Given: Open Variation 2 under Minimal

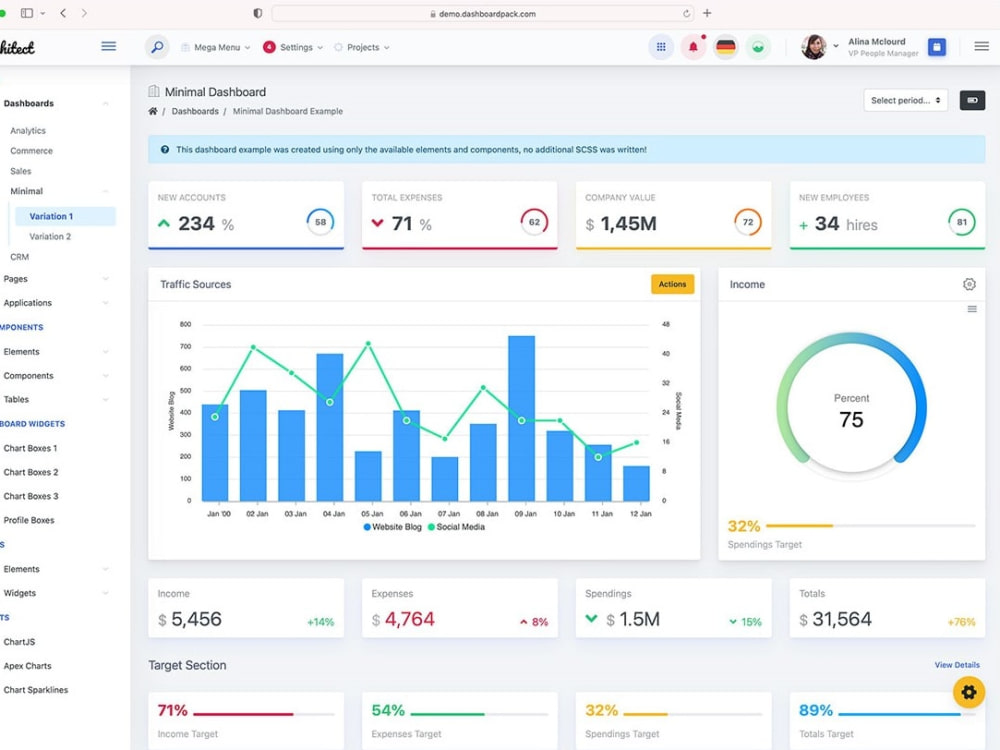Looking at the screenshot, I should (x=50, y=237).
